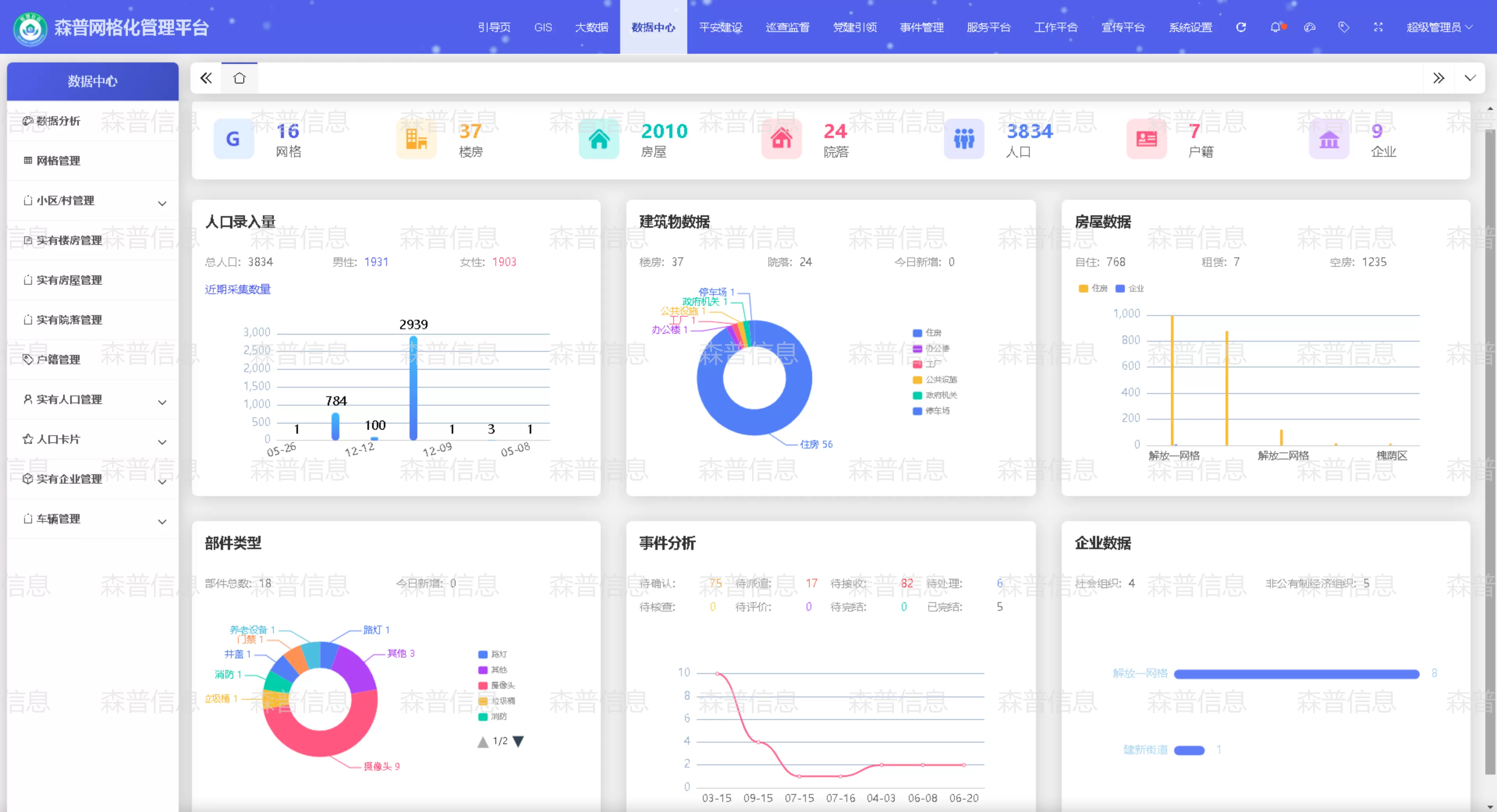Expand 实有人口管理 submenu
Image resolution: width=1497 pixels, height=812 pixels.
click(x=162, y=402)
